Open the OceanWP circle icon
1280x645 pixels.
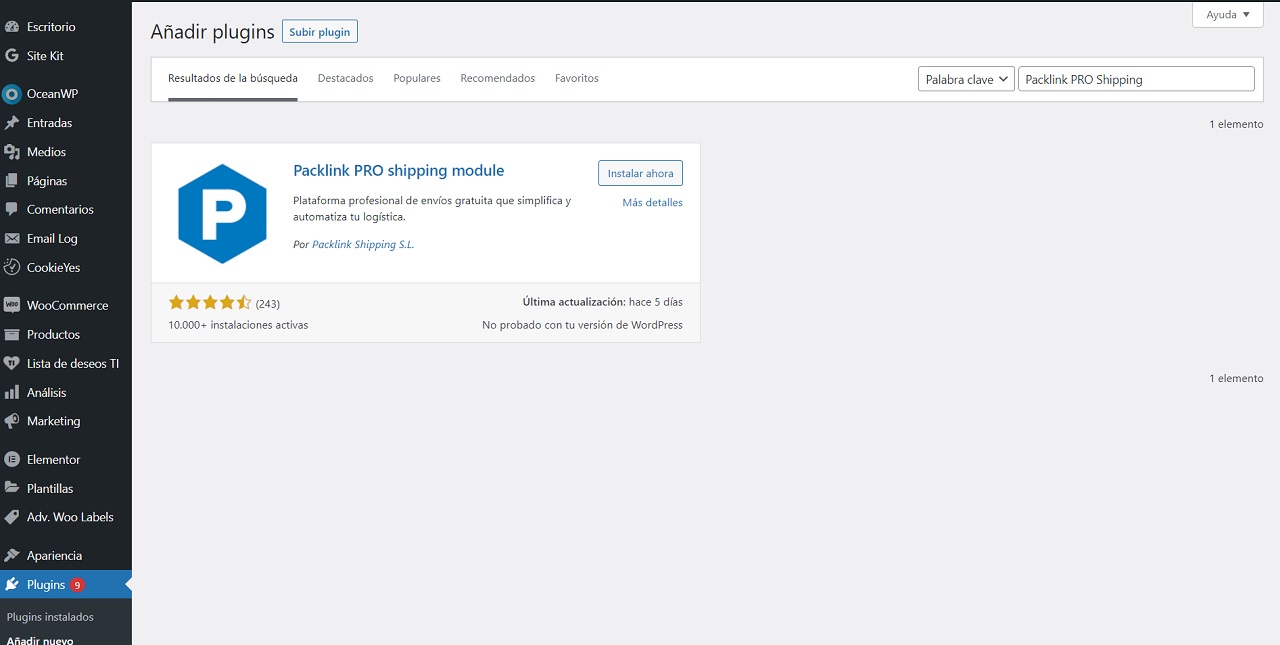(12, 94)
